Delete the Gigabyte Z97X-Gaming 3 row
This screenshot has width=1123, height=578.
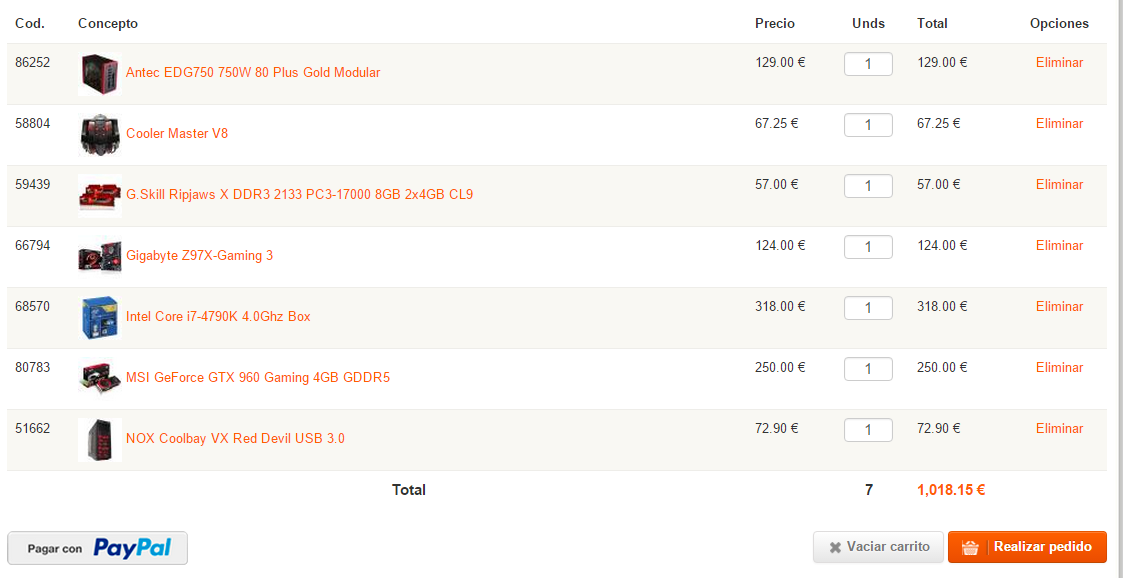click(1059, 246)
